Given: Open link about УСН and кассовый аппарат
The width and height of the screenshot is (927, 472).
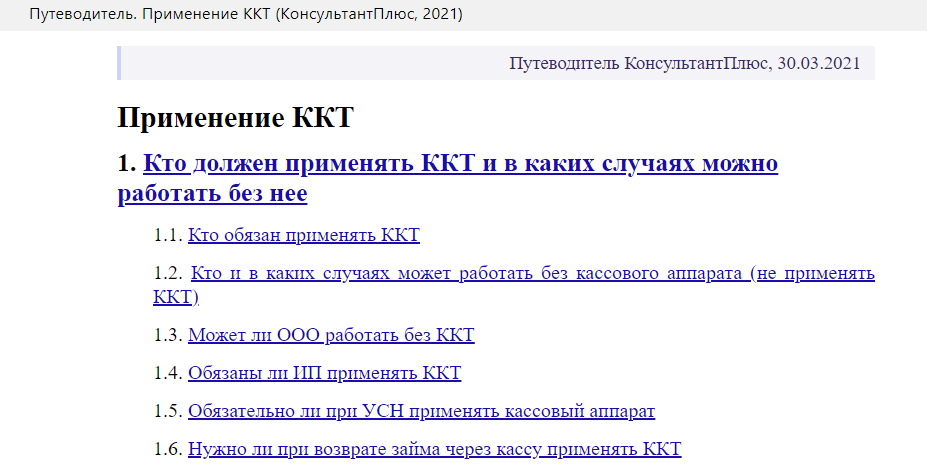Looking at the screenshot, I should click(x=421, y=411).
